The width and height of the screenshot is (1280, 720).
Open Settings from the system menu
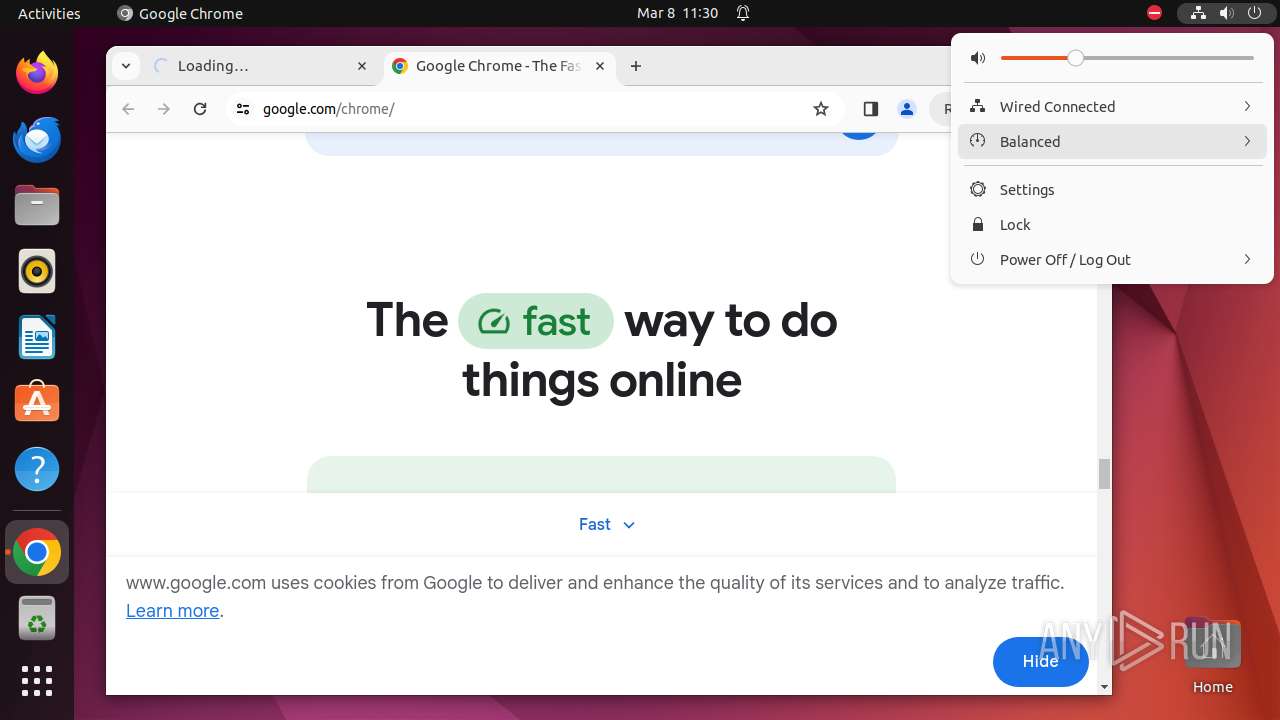pos(1112,189)
